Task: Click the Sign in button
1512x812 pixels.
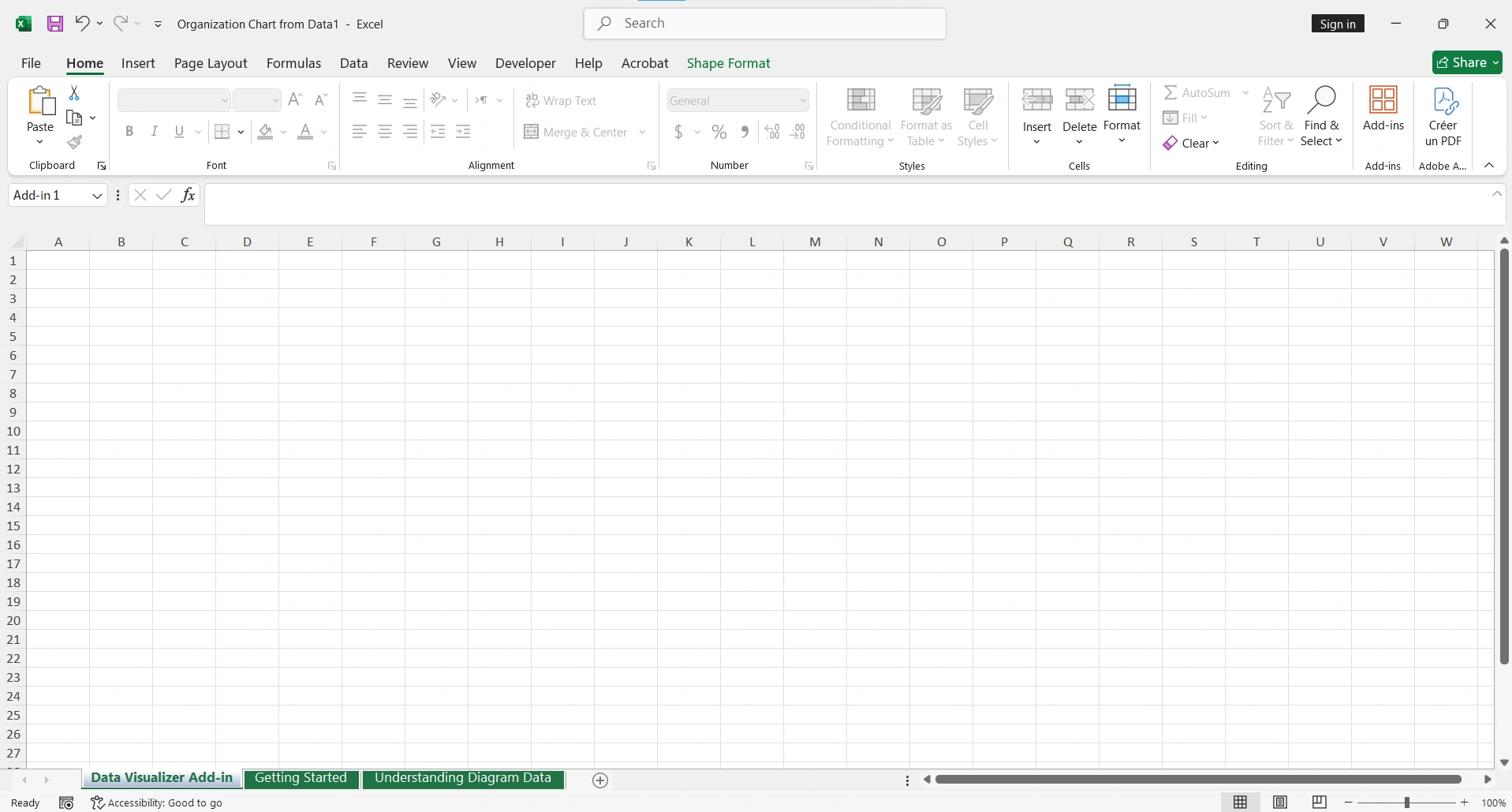Action: point(1338,24)
